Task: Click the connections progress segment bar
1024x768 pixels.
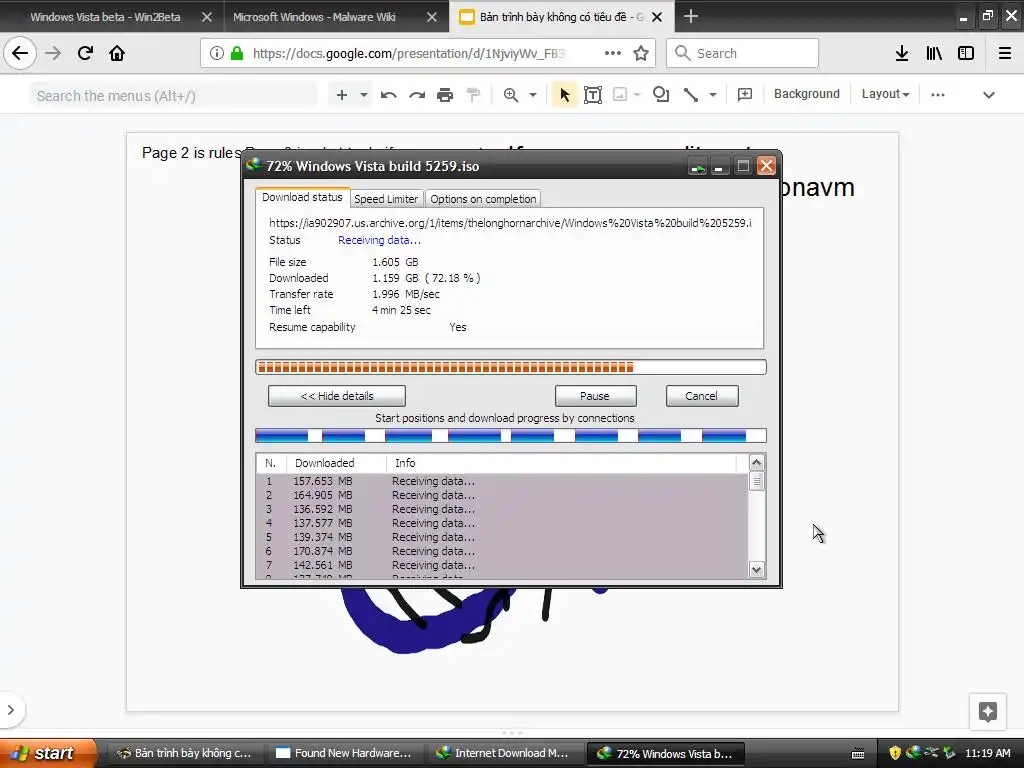Action: pyautogui.click(x=511, y=435)
